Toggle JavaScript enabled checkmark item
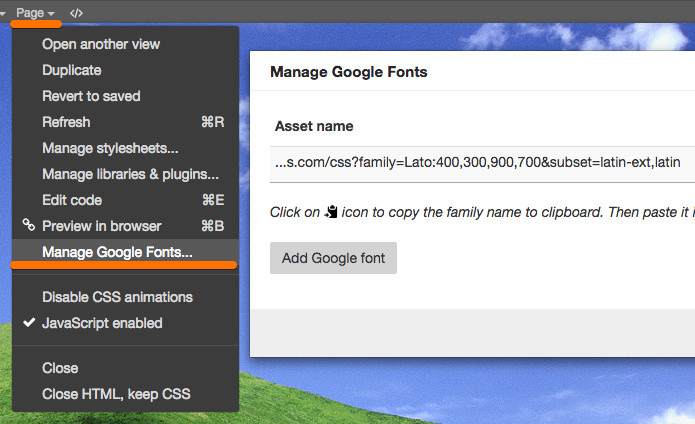 (x=125, y=323)
